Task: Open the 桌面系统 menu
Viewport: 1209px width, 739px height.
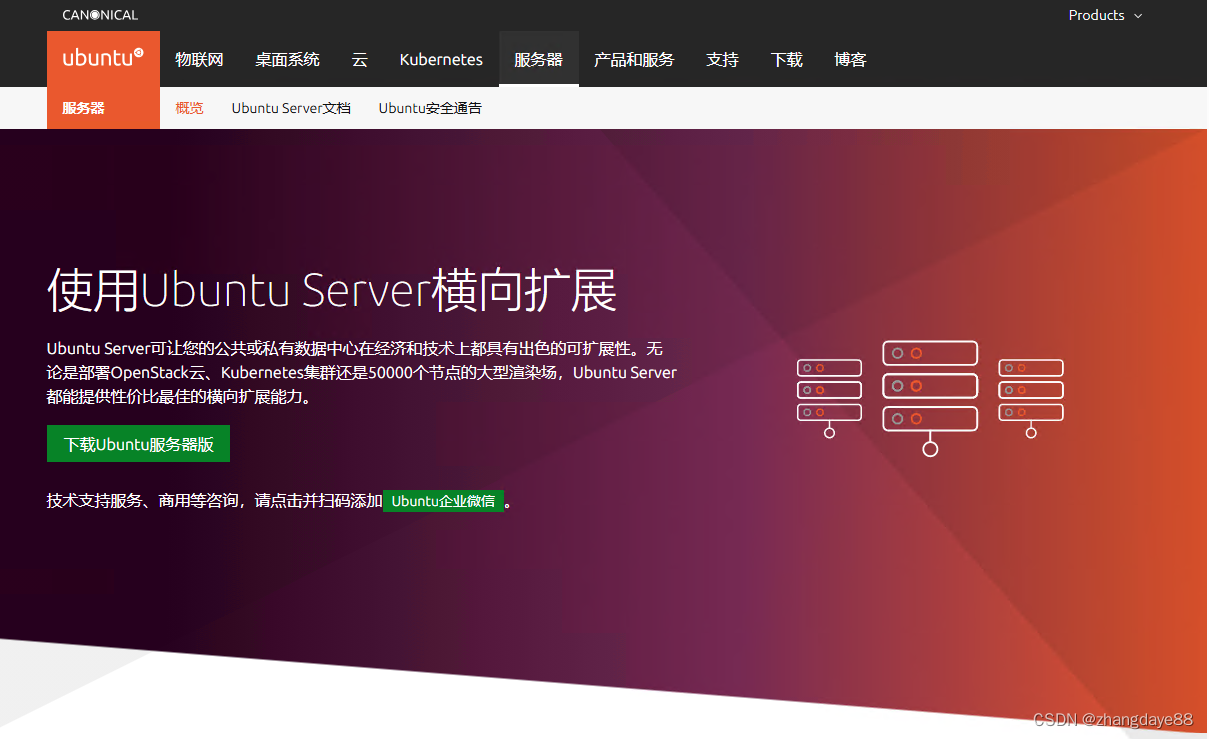Action: (x=287, y=60)
